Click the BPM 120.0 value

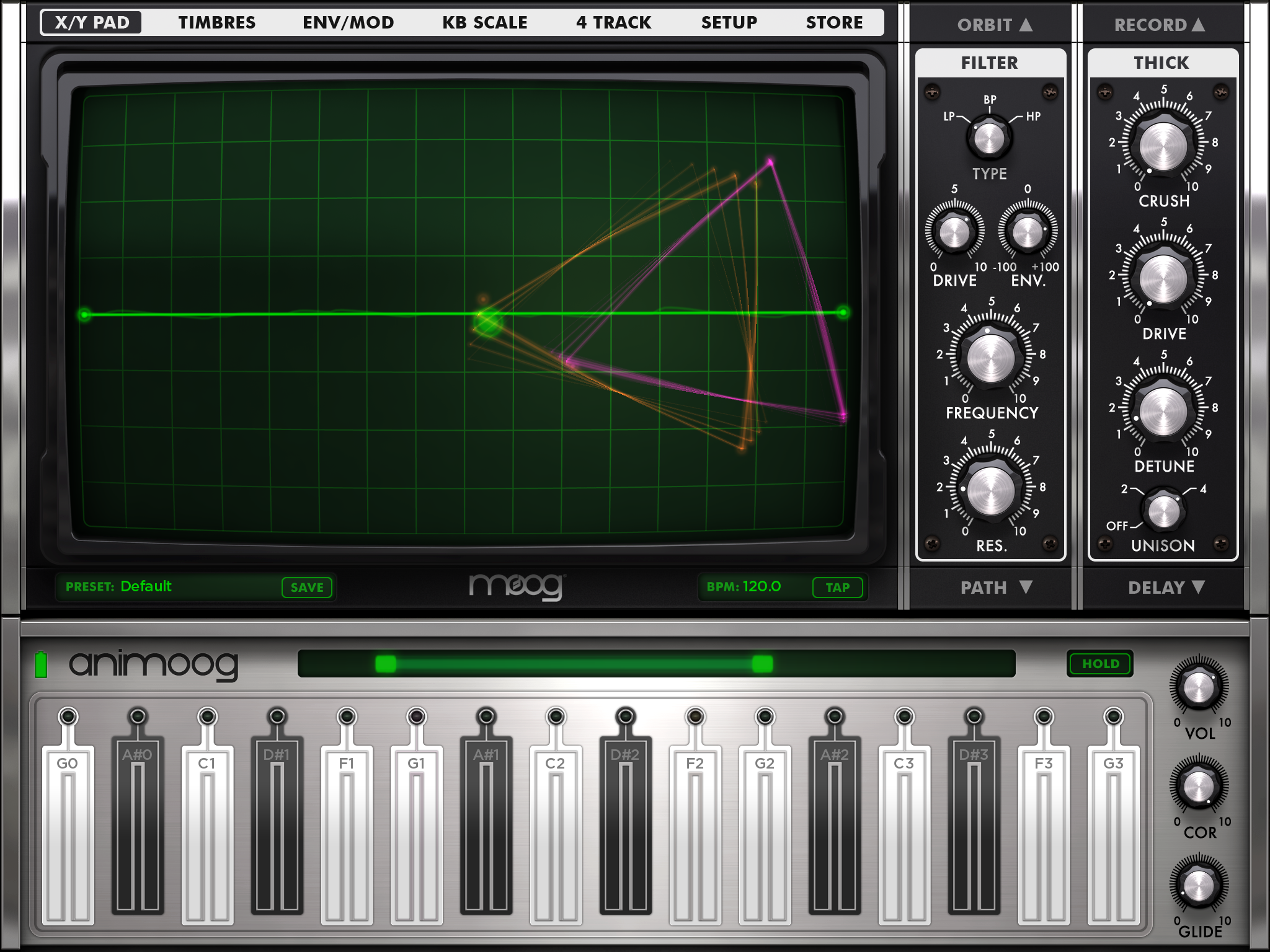(x=762, y=586)
